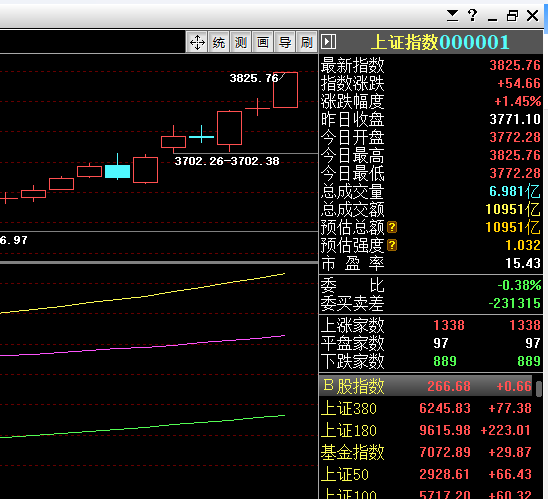
Task: Show help for 预估总额
Action: pyautogui.click(x=392, y=227)
